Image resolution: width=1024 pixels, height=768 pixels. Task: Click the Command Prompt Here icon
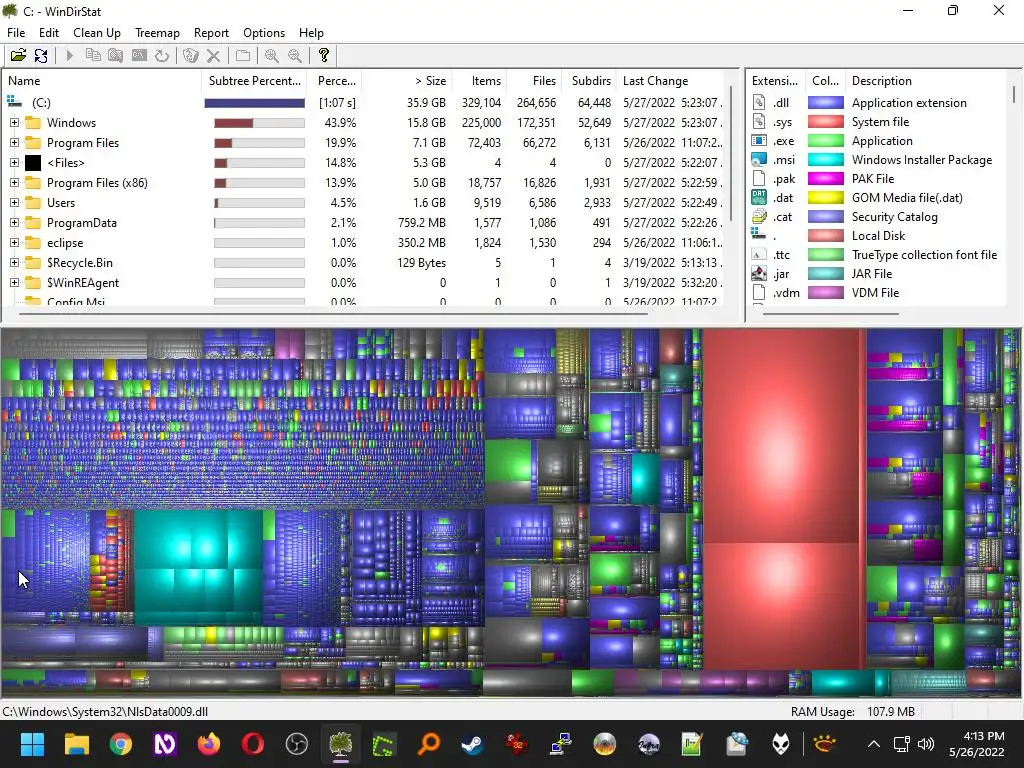[x=139, y=56]
